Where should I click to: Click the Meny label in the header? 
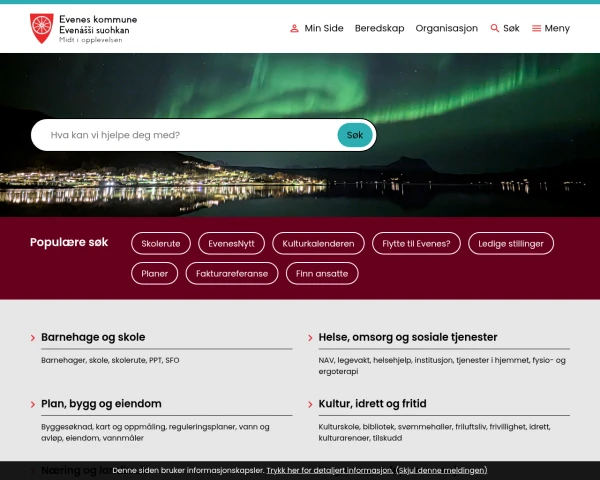(x=557, y=28)
